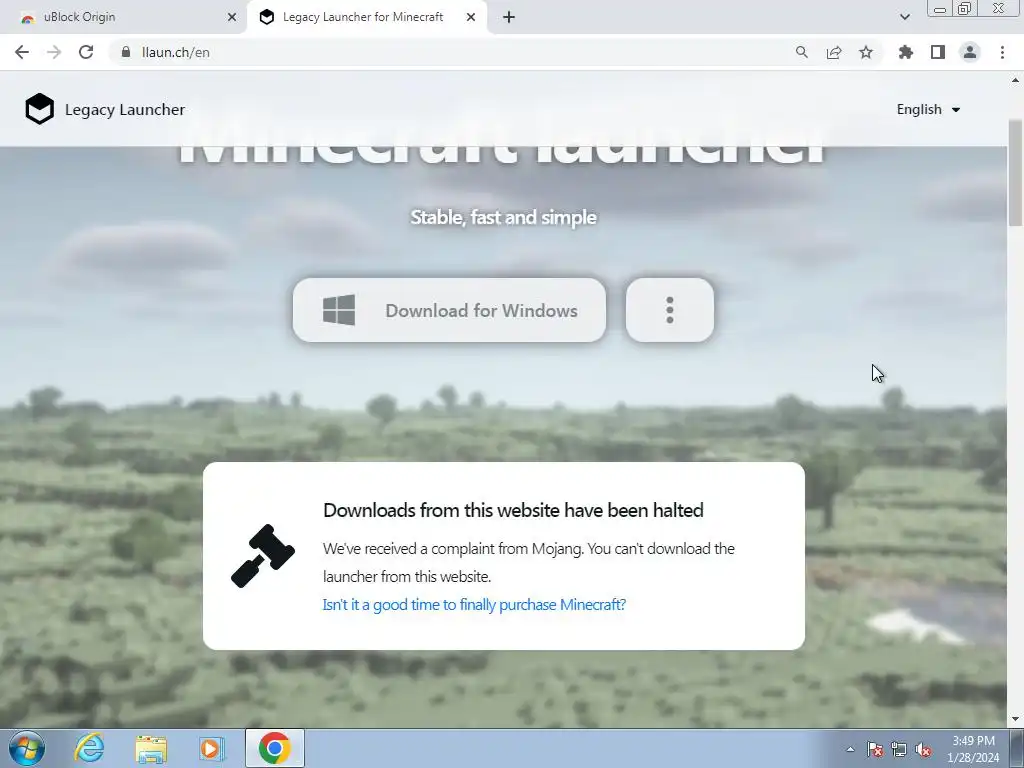Click the Legacy Launcher cube logo
This screenshot has height=768, width=1024.
(x=39, y=109)
